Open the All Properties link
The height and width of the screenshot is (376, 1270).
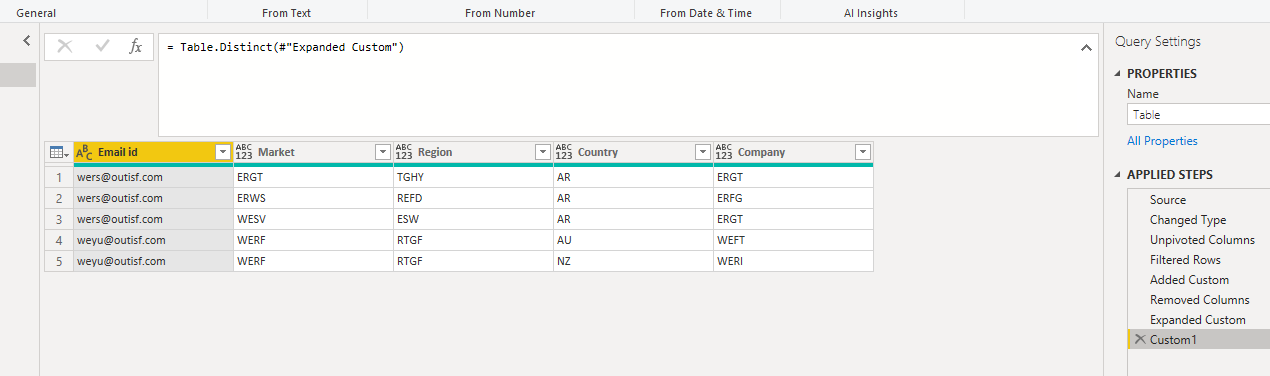pos(1162,141)
